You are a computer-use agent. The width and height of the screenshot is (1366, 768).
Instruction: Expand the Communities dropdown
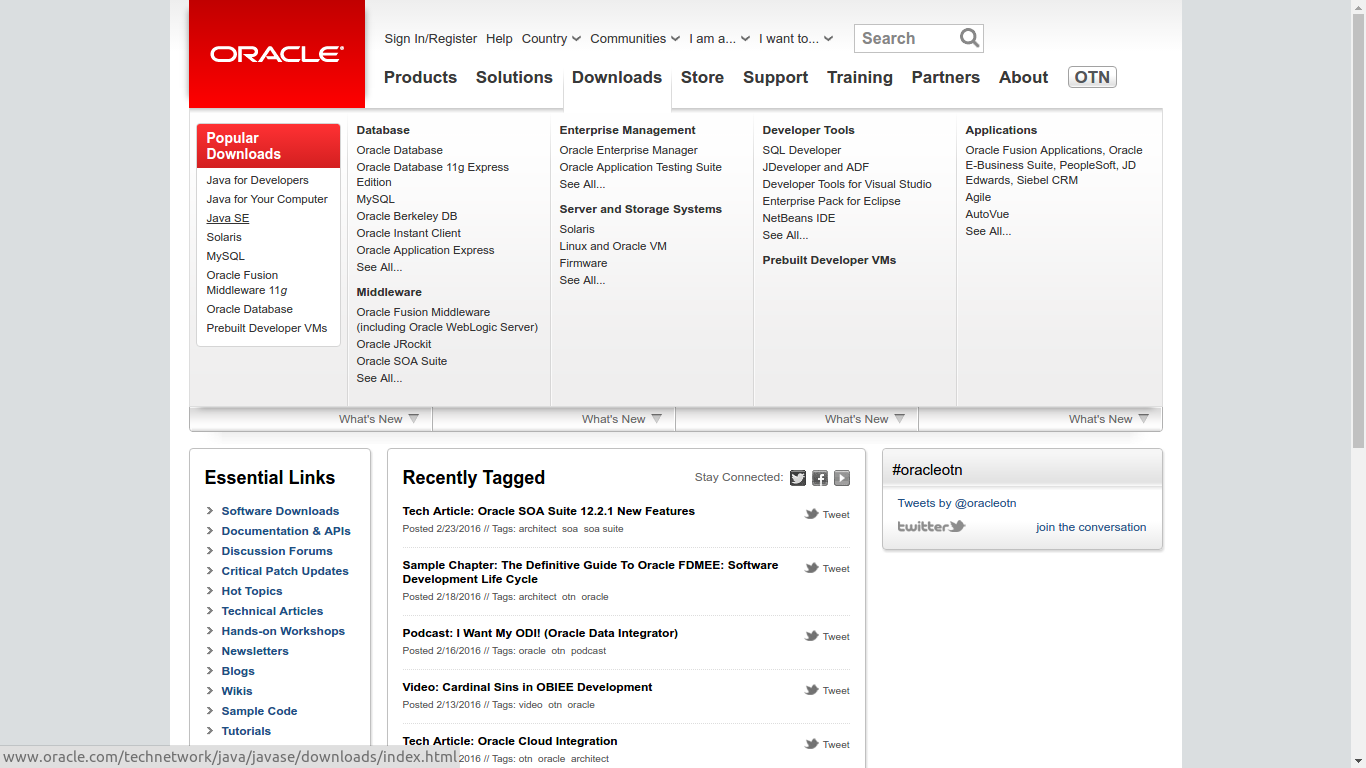635,39
